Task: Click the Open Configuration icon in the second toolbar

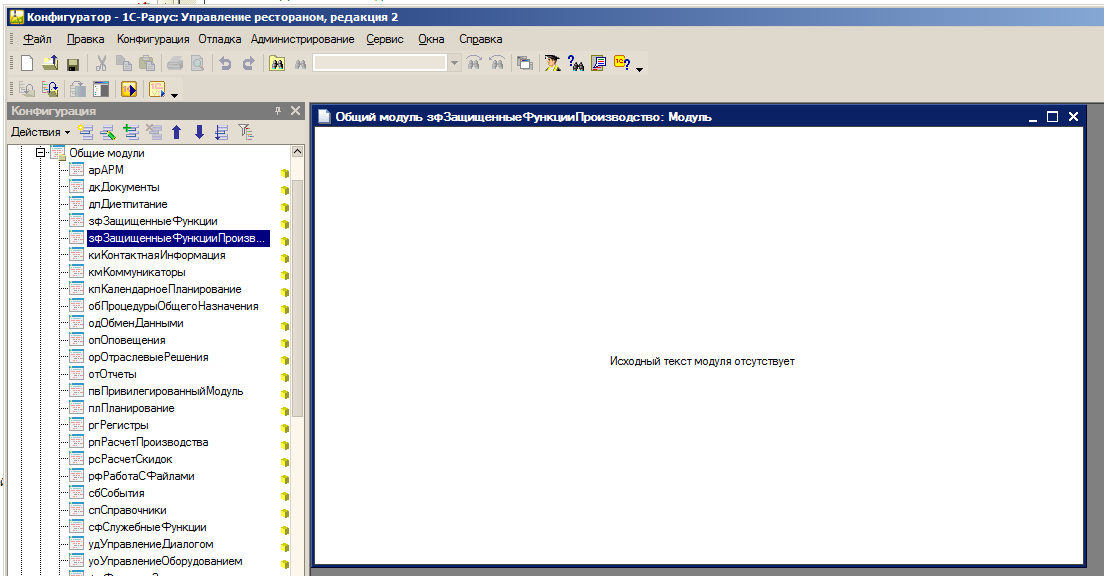Action: tap(27, 89)
